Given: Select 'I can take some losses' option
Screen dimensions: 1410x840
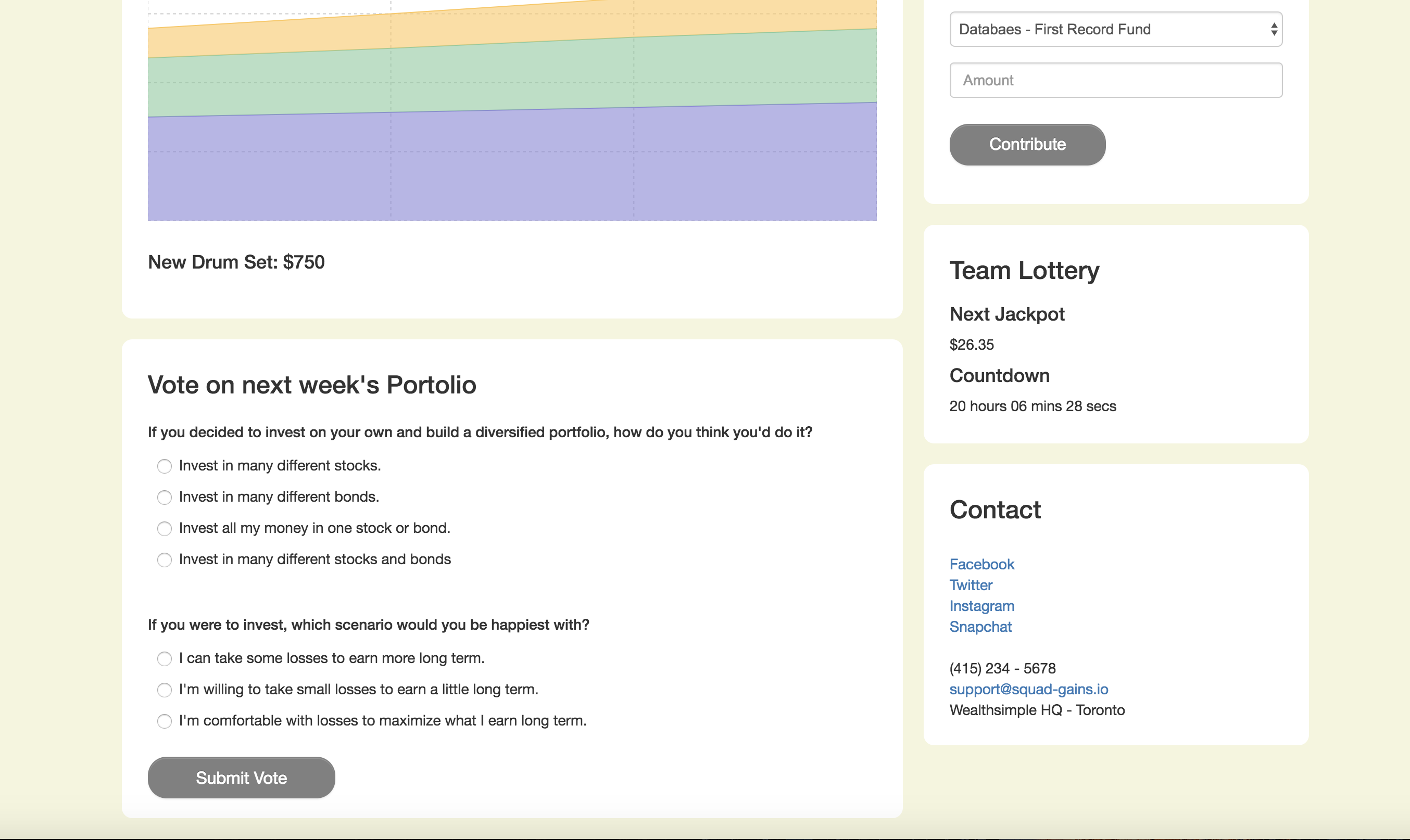Looking at the screenshot, I should (164, 659).
